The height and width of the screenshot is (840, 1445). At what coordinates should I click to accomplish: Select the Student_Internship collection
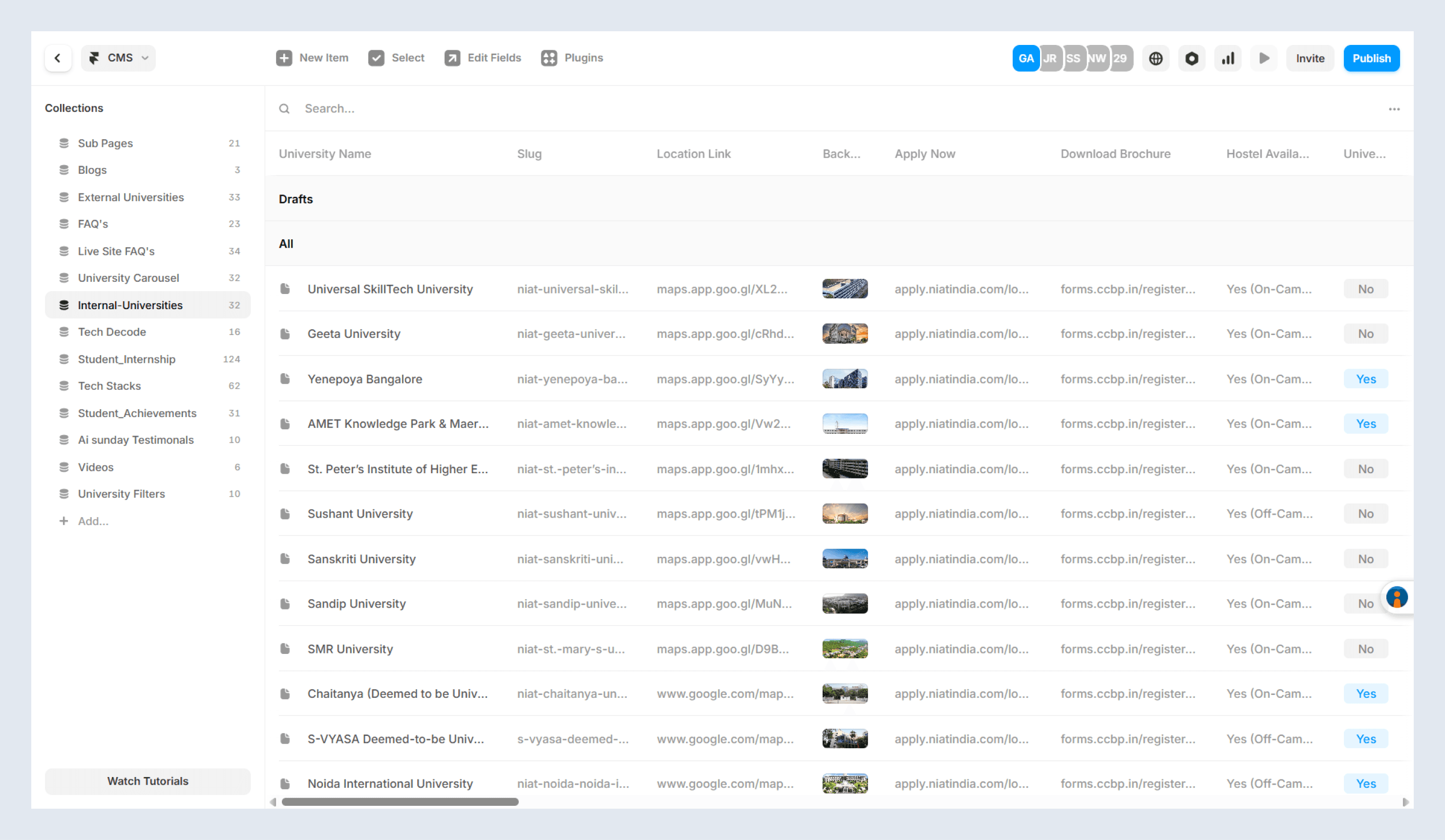[126, 359]
